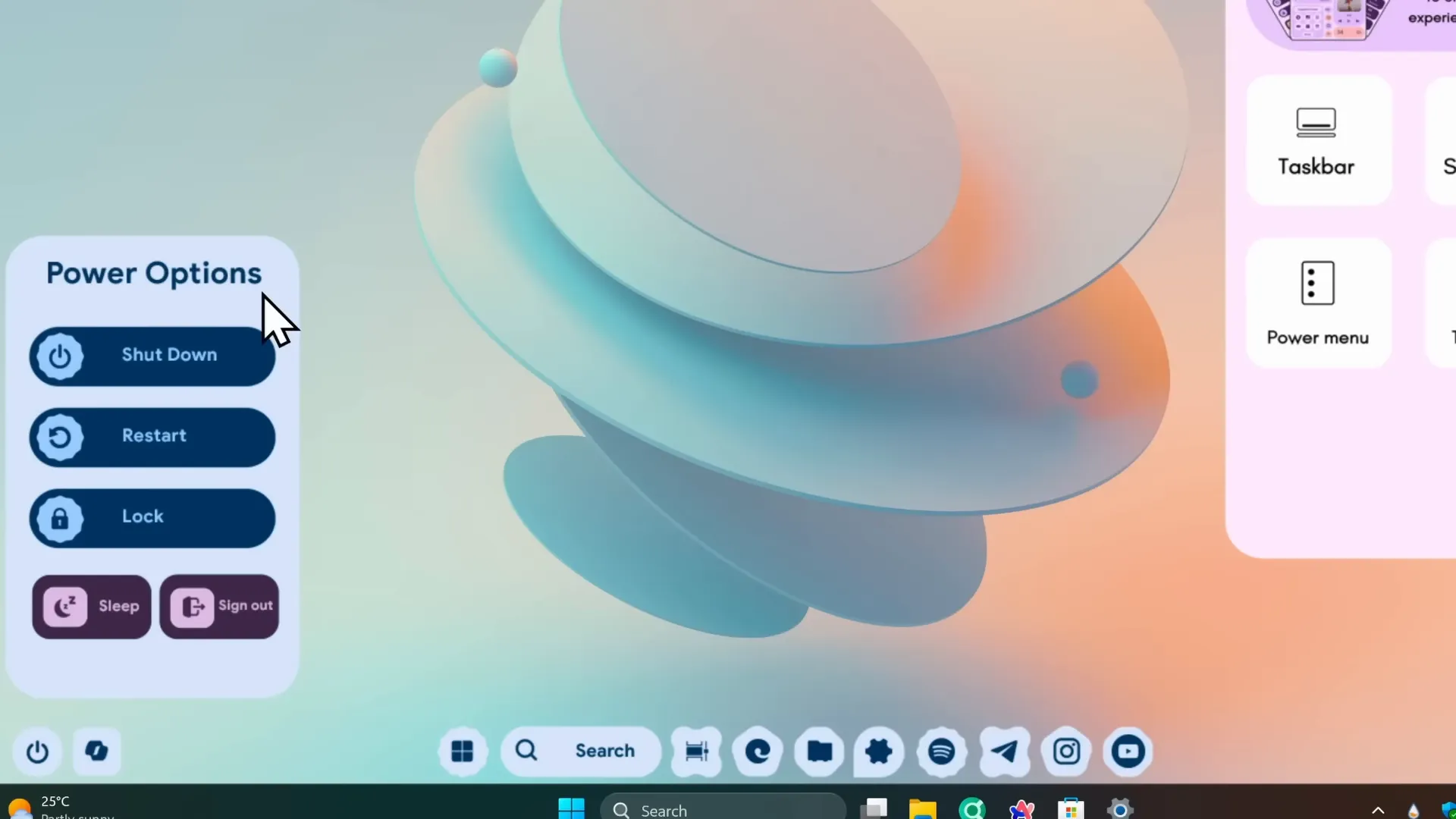This screenshot has height=819, width=1456.
Task: Open the Copilot icon beside the power icon
Action: coord(97,752)
